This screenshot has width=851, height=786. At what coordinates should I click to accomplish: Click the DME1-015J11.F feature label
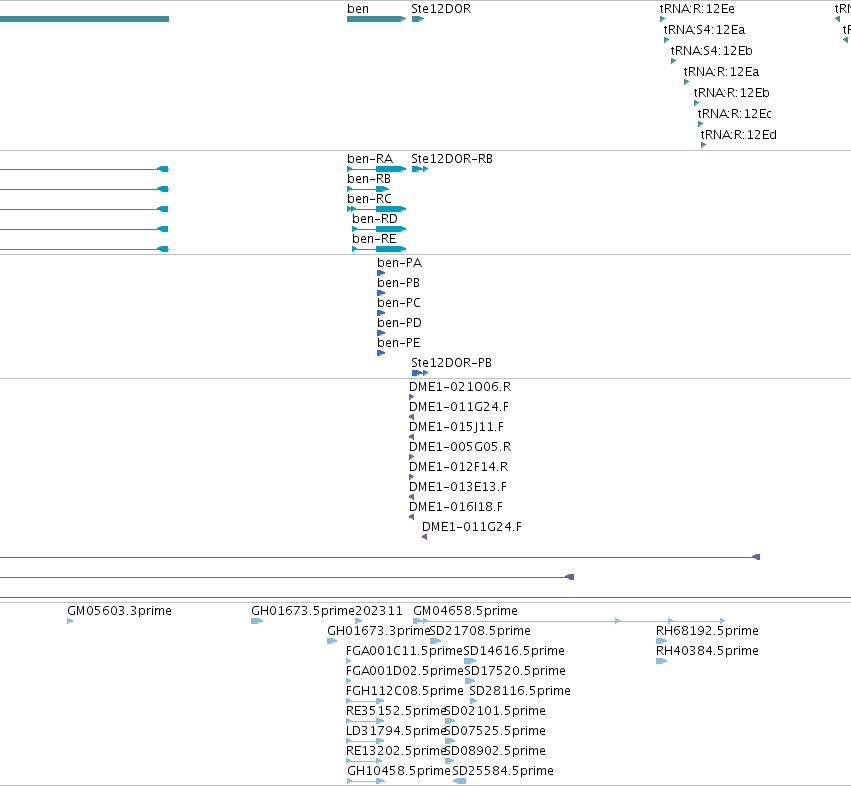tap(456, 427)
